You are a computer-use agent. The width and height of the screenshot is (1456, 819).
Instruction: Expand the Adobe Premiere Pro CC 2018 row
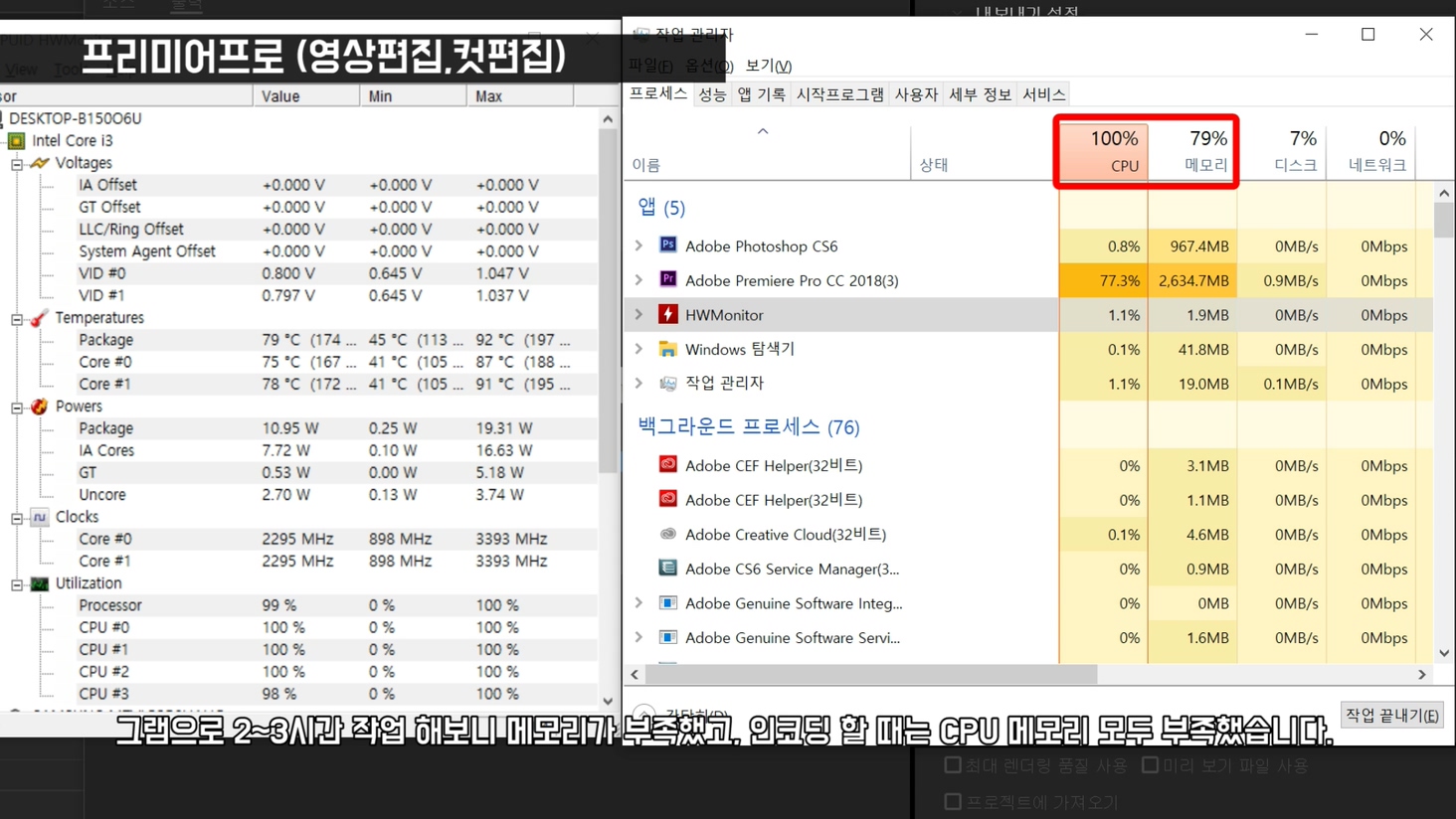click(x=639, y=279)
